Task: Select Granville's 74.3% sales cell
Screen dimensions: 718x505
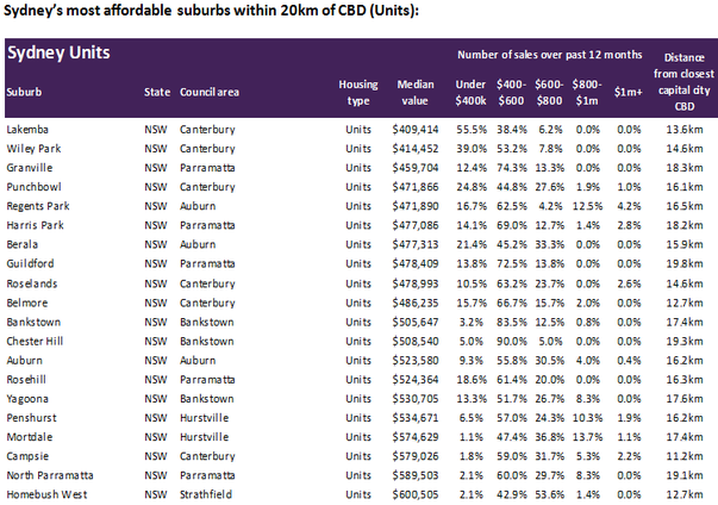Action: tap(511, 168)
